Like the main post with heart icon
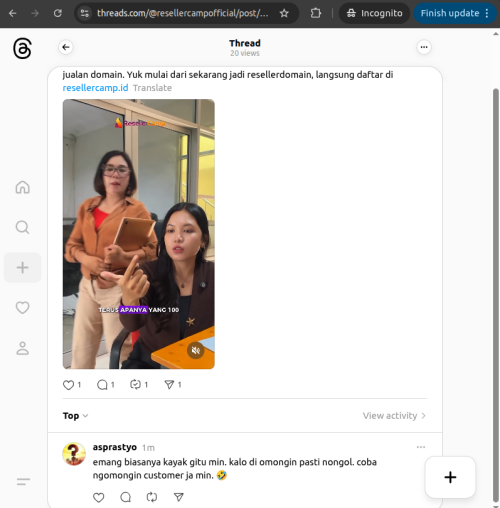This screenshot has width=500, height=508. click(x=69, y=385)
